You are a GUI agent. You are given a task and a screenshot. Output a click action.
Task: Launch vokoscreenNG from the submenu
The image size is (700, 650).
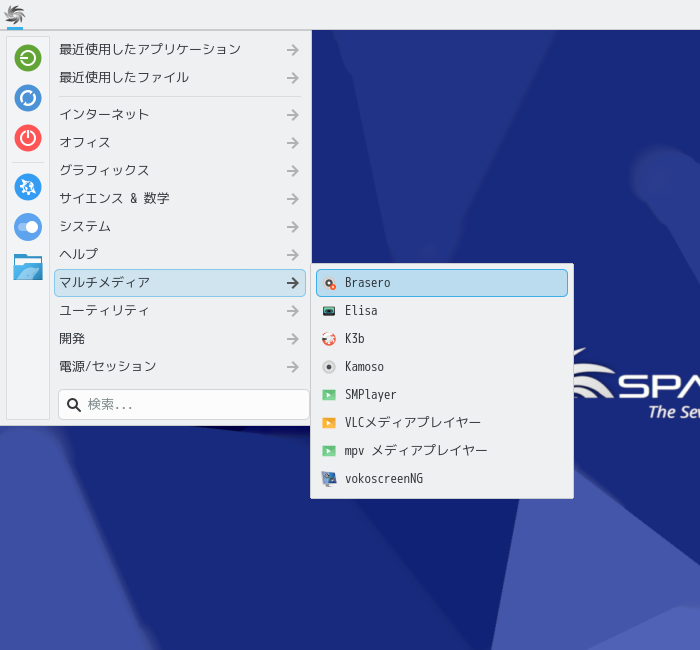(442, 479)
